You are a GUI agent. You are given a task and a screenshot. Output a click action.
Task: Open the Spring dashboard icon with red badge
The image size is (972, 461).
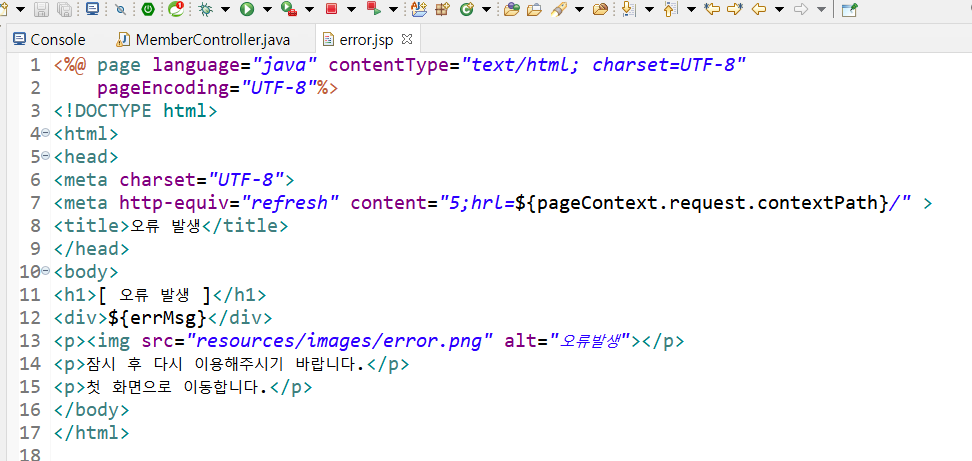[x=176, y=9]
